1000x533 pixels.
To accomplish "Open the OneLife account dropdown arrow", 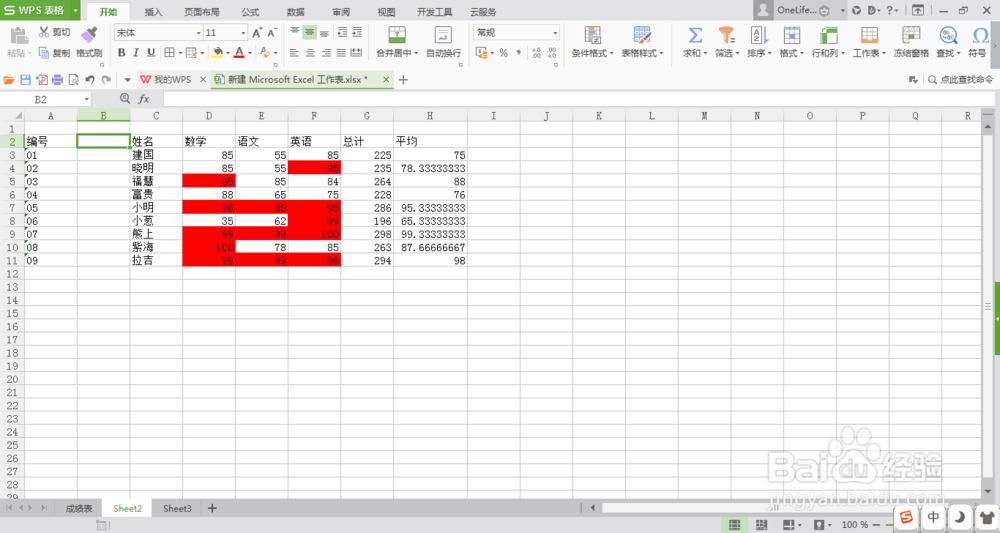I will 842,10.
